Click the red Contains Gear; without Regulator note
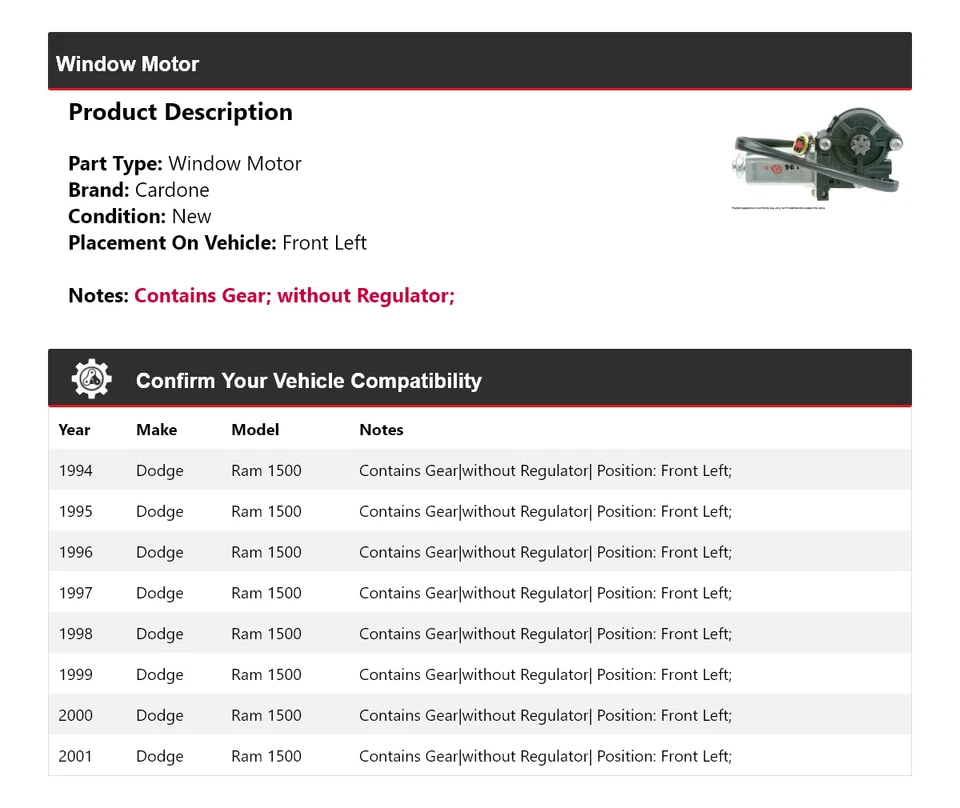 [294, 296]
